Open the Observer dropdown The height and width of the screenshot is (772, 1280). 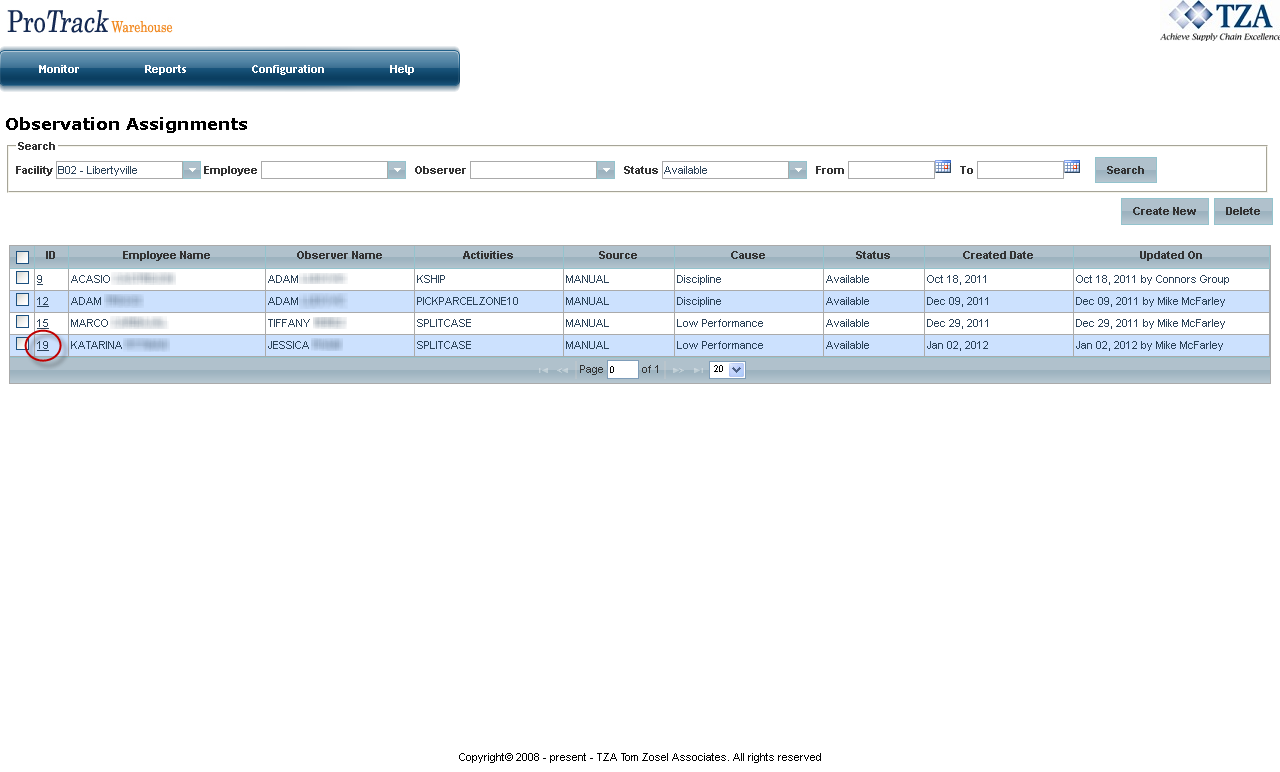coord(605,170)
